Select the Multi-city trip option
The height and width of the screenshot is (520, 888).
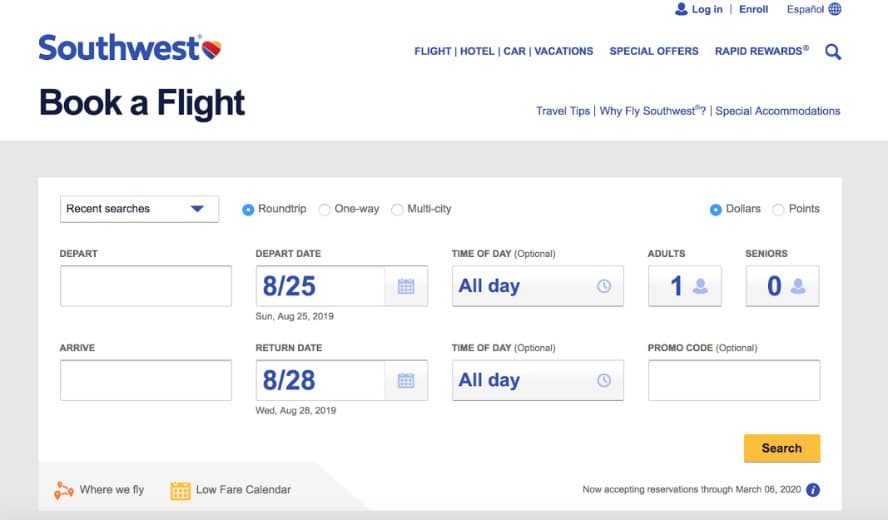coord(397,209)
